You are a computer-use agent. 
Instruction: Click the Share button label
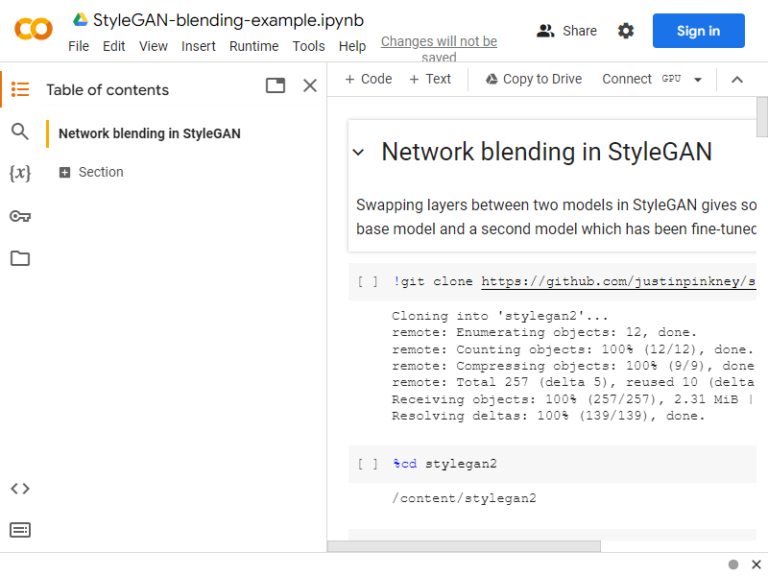coord(579,31)
